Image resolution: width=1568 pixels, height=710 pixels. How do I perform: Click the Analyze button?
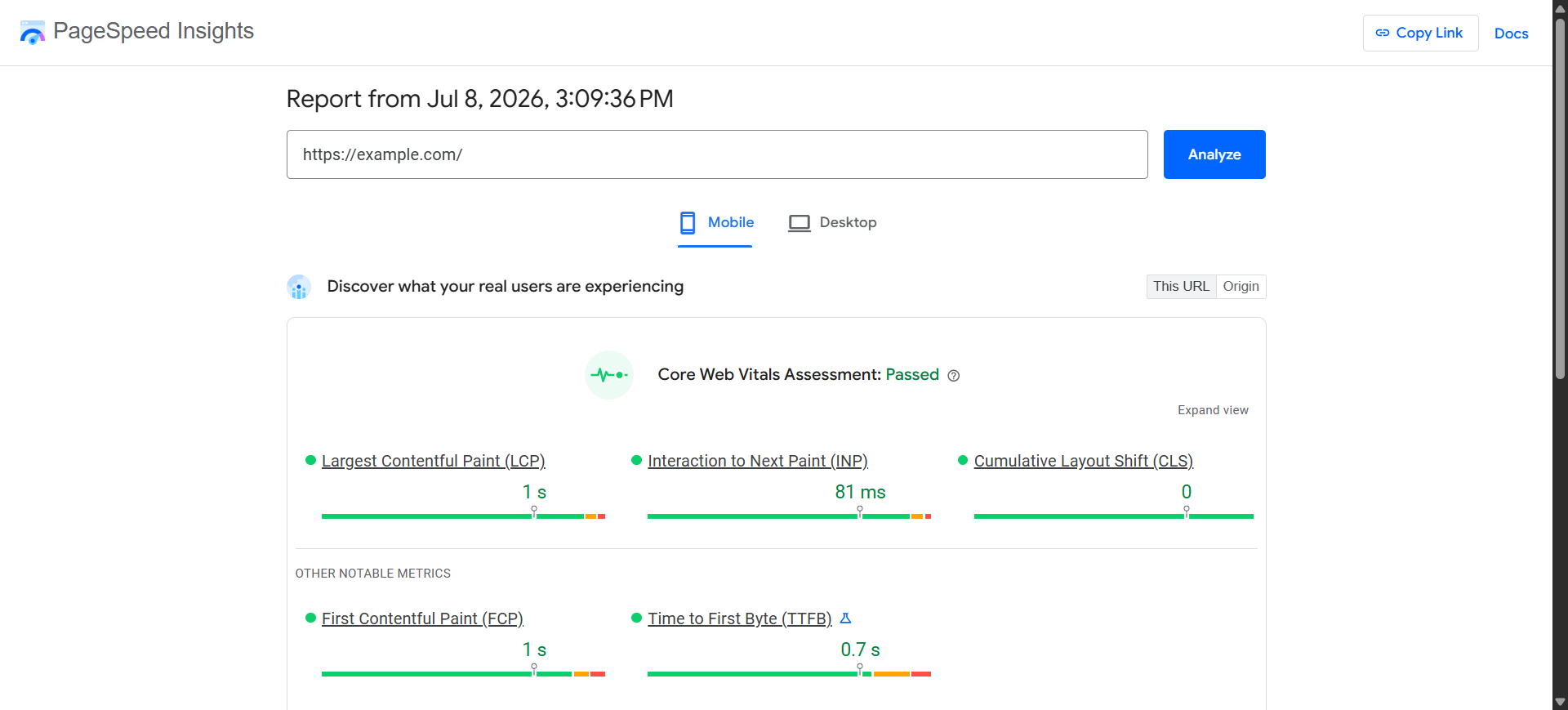point(1214,154)
